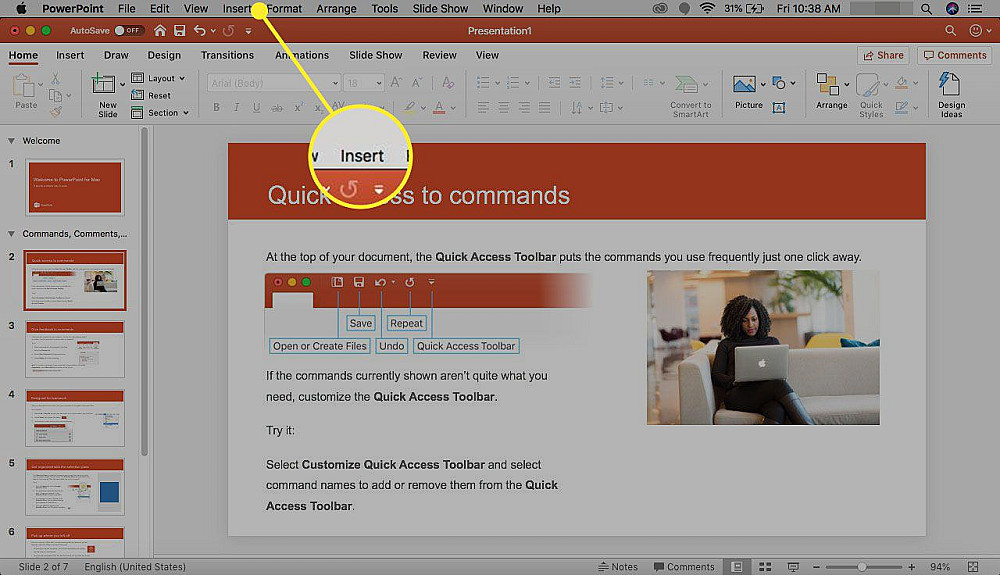Click the Redo arrow in title bar
The width and height of the screenshot is (1000, 575).
pyautogui.click(x=228, y=30)
